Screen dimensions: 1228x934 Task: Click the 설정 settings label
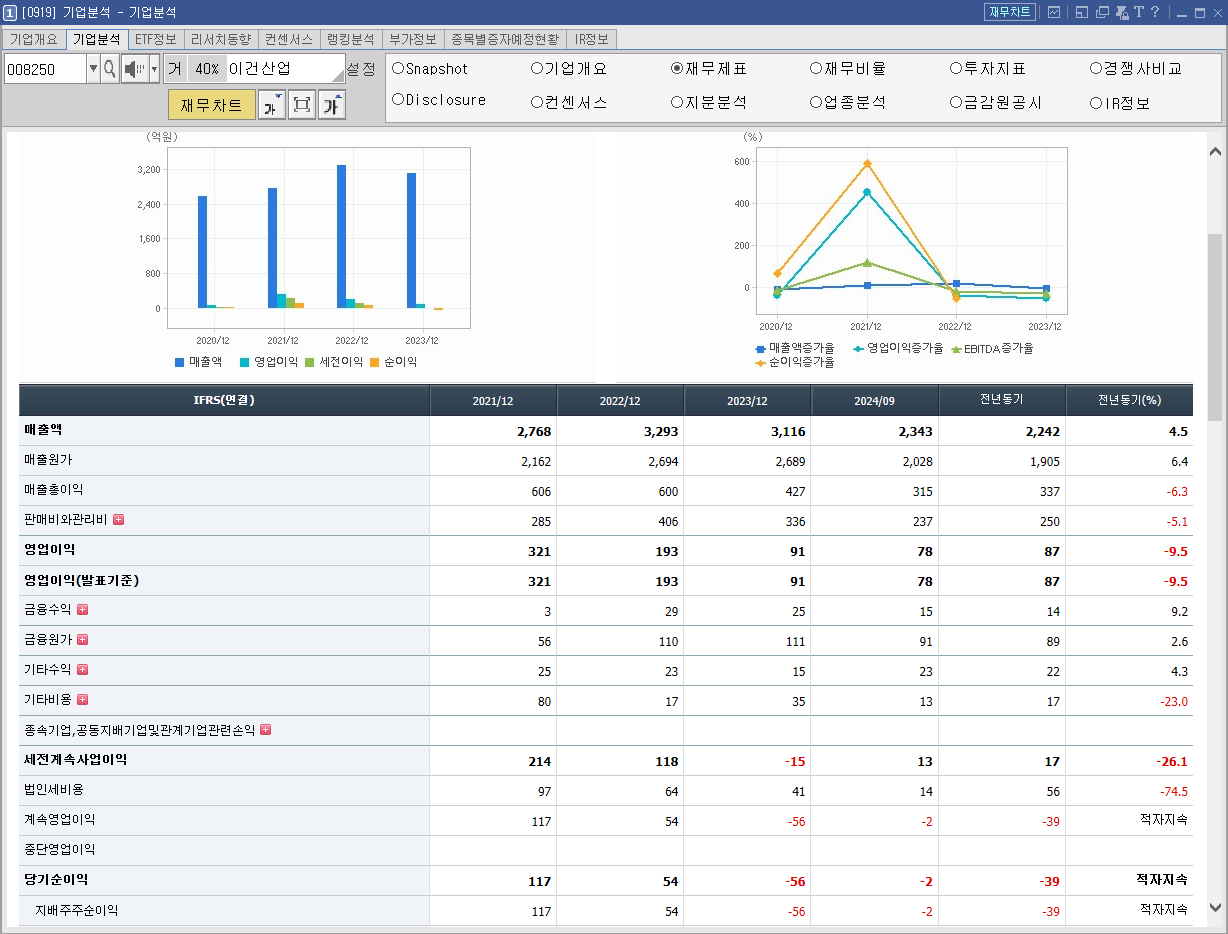tap(361, 69)
